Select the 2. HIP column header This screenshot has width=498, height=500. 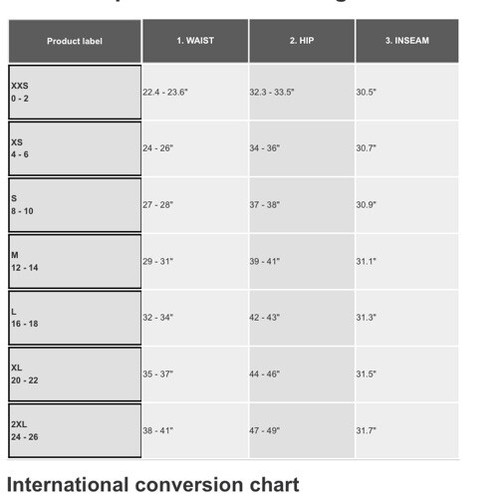click(x=302, y=41)
